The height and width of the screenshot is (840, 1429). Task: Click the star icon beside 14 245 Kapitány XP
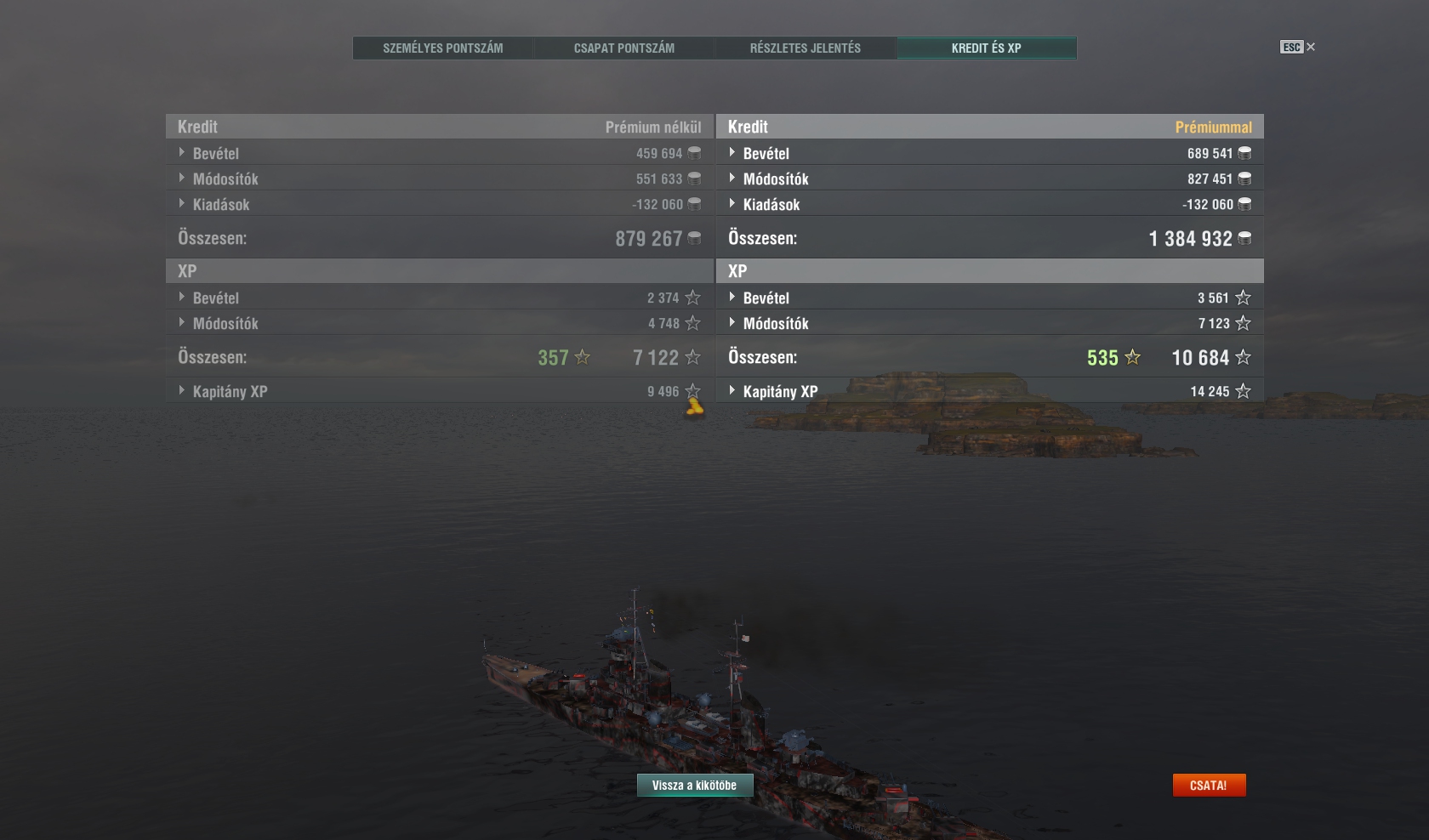1244,391
